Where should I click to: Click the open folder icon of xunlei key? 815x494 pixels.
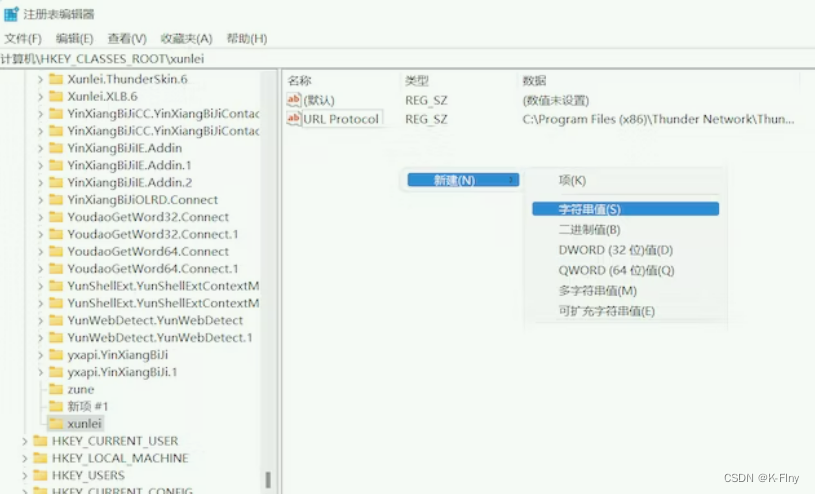(x=56, y=423)
